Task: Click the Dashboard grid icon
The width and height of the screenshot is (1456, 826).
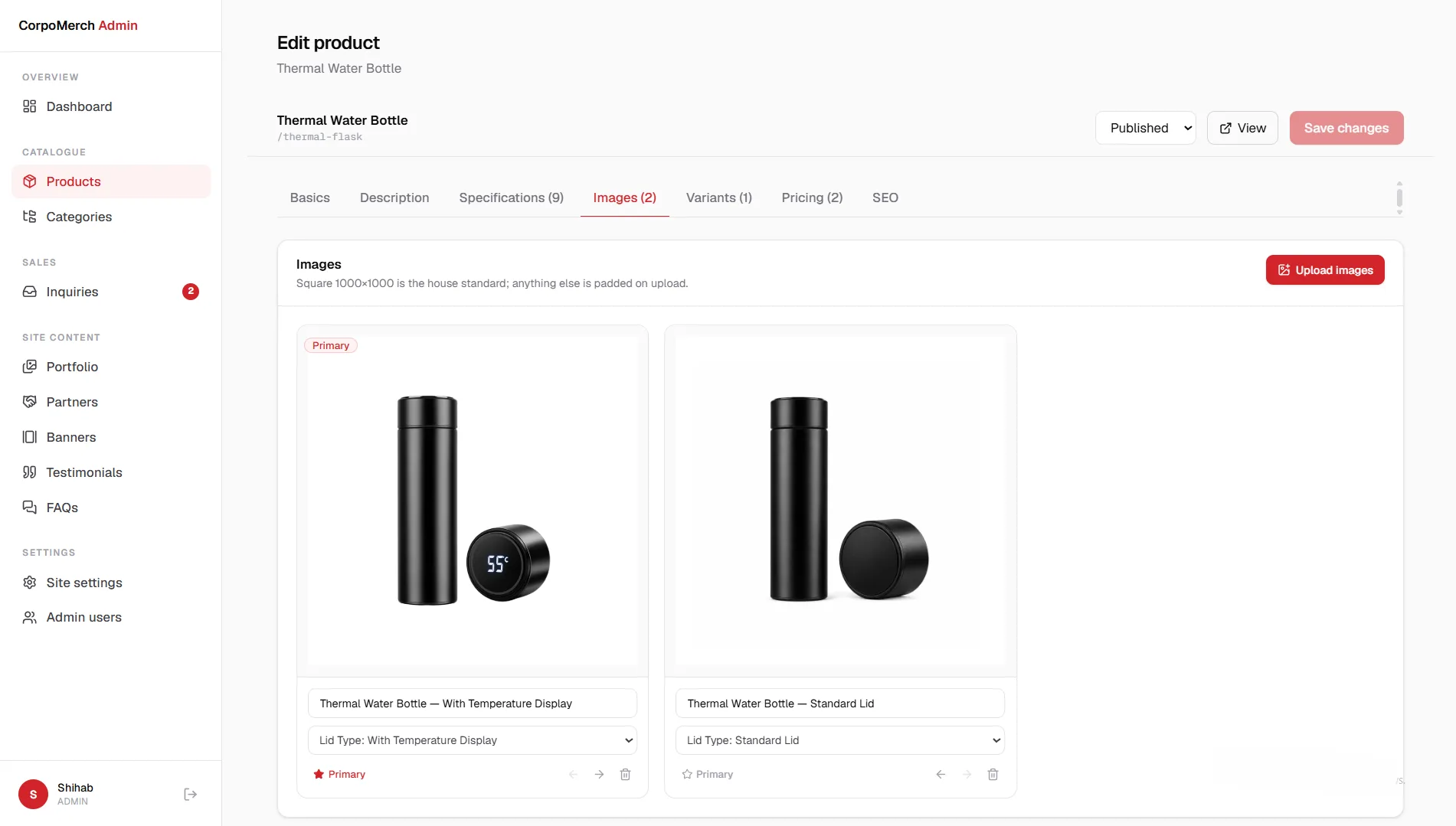Action: 29,106
